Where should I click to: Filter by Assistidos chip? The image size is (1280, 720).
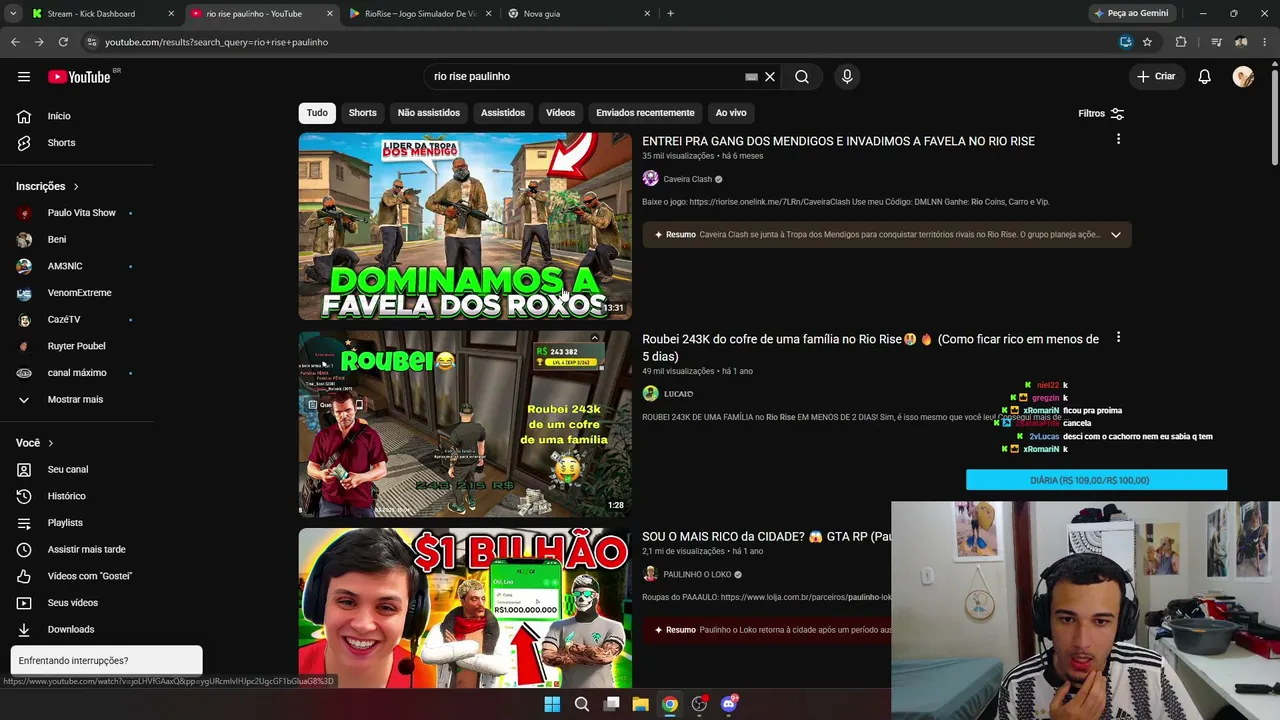pyautogui.click(x=503, y=113)
